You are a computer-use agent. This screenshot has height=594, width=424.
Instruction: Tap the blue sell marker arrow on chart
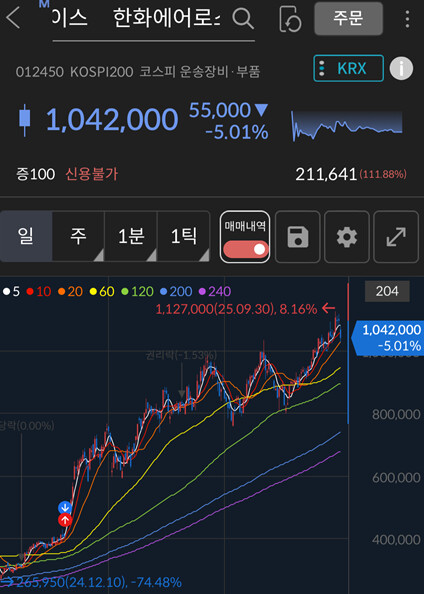click(65, 507)
